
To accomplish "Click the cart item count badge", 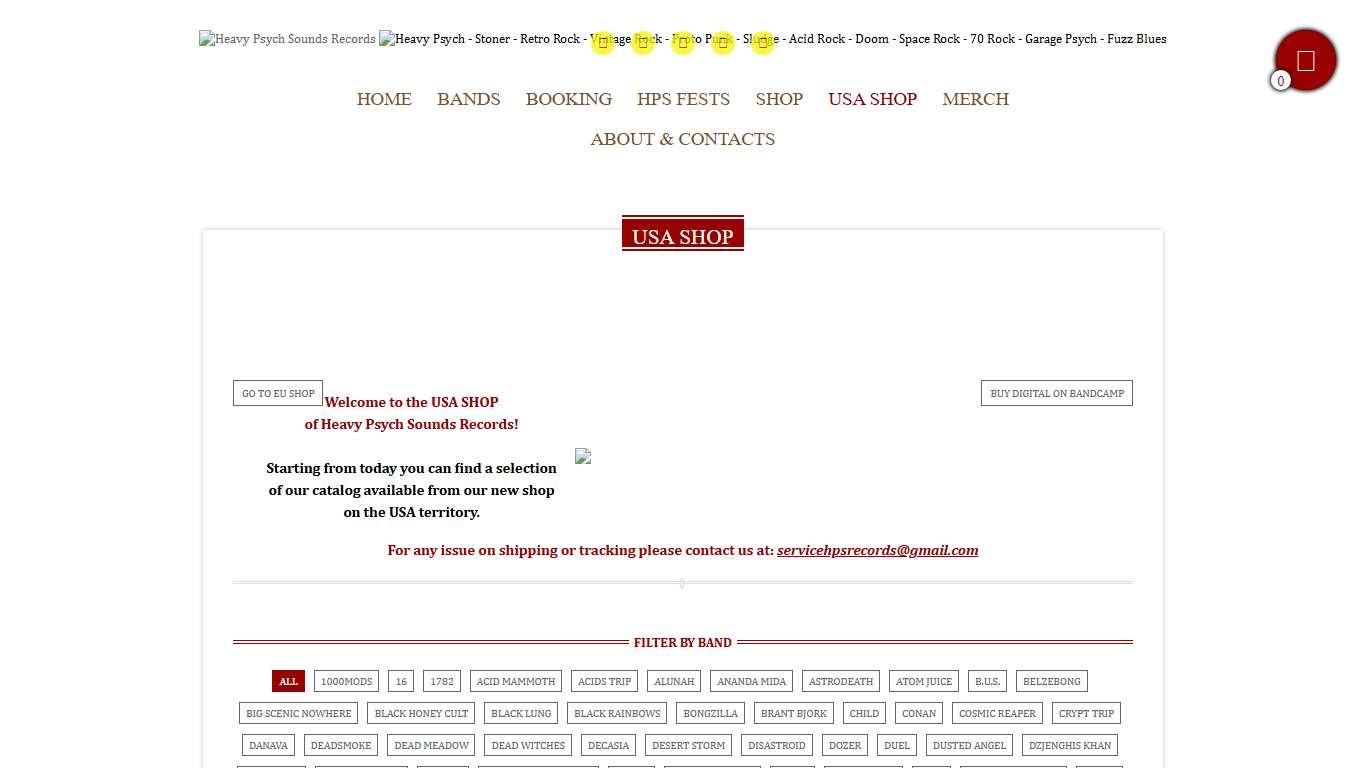I will pyautogui.click(x=1281, y=81).
